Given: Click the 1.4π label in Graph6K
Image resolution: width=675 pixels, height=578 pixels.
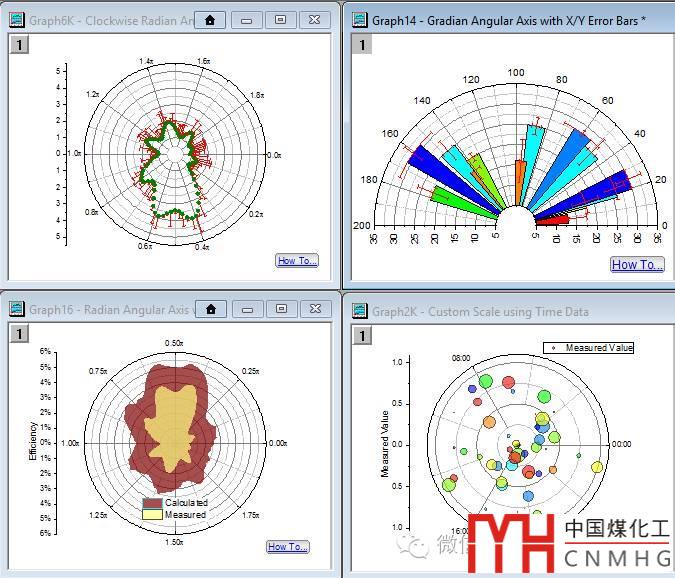Looking at the screenshot, I should (x=146, y=61).
